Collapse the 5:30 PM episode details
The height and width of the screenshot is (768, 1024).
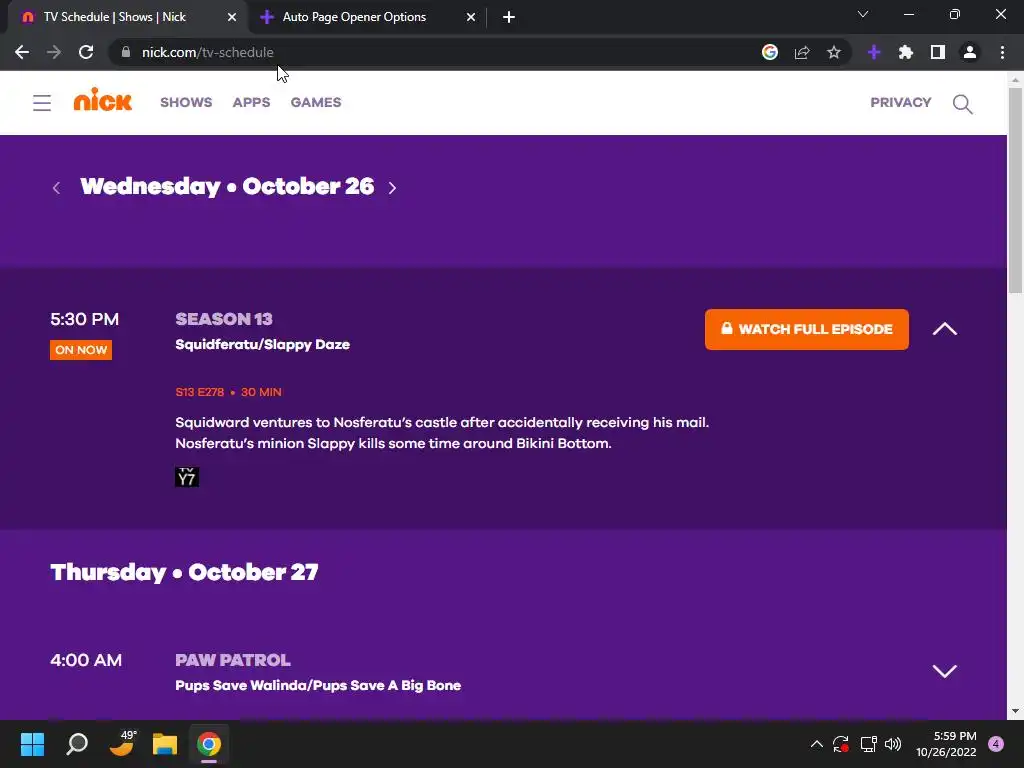click(944, 329)
